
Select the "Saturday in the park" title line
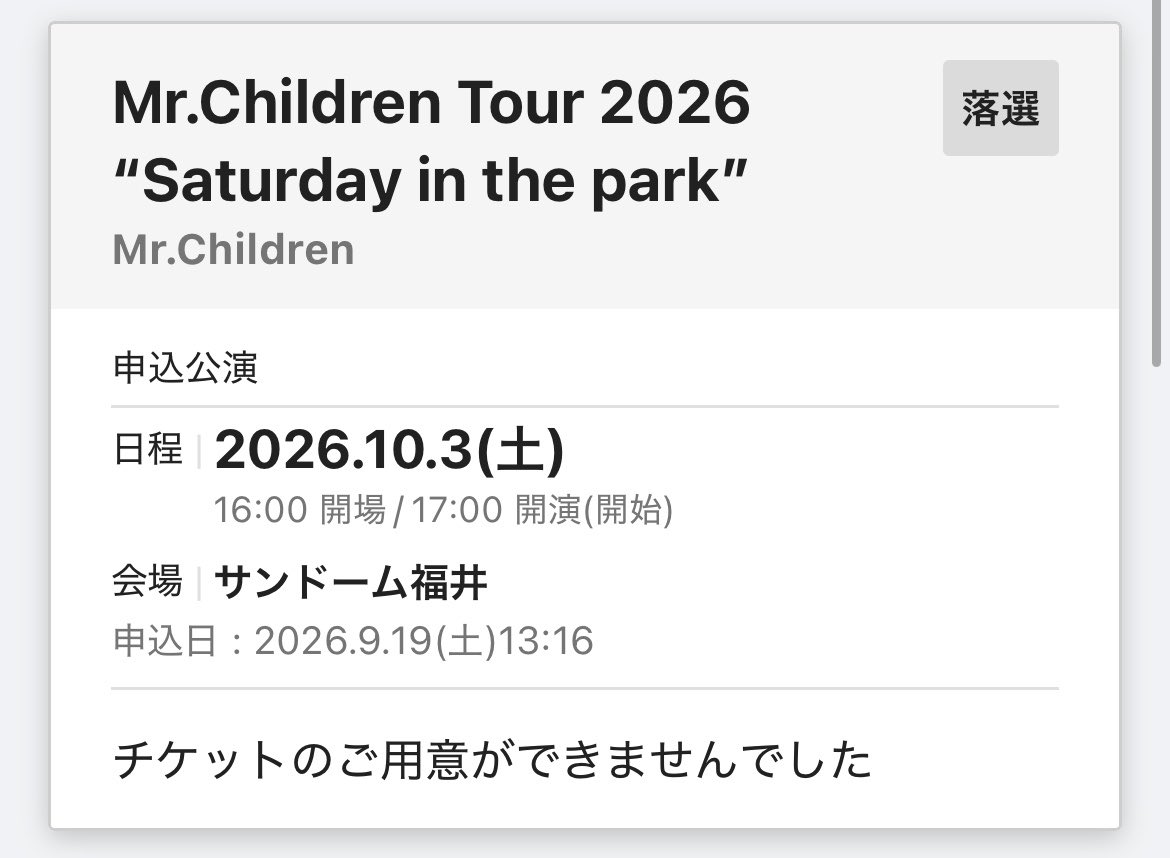coord(430,181)
